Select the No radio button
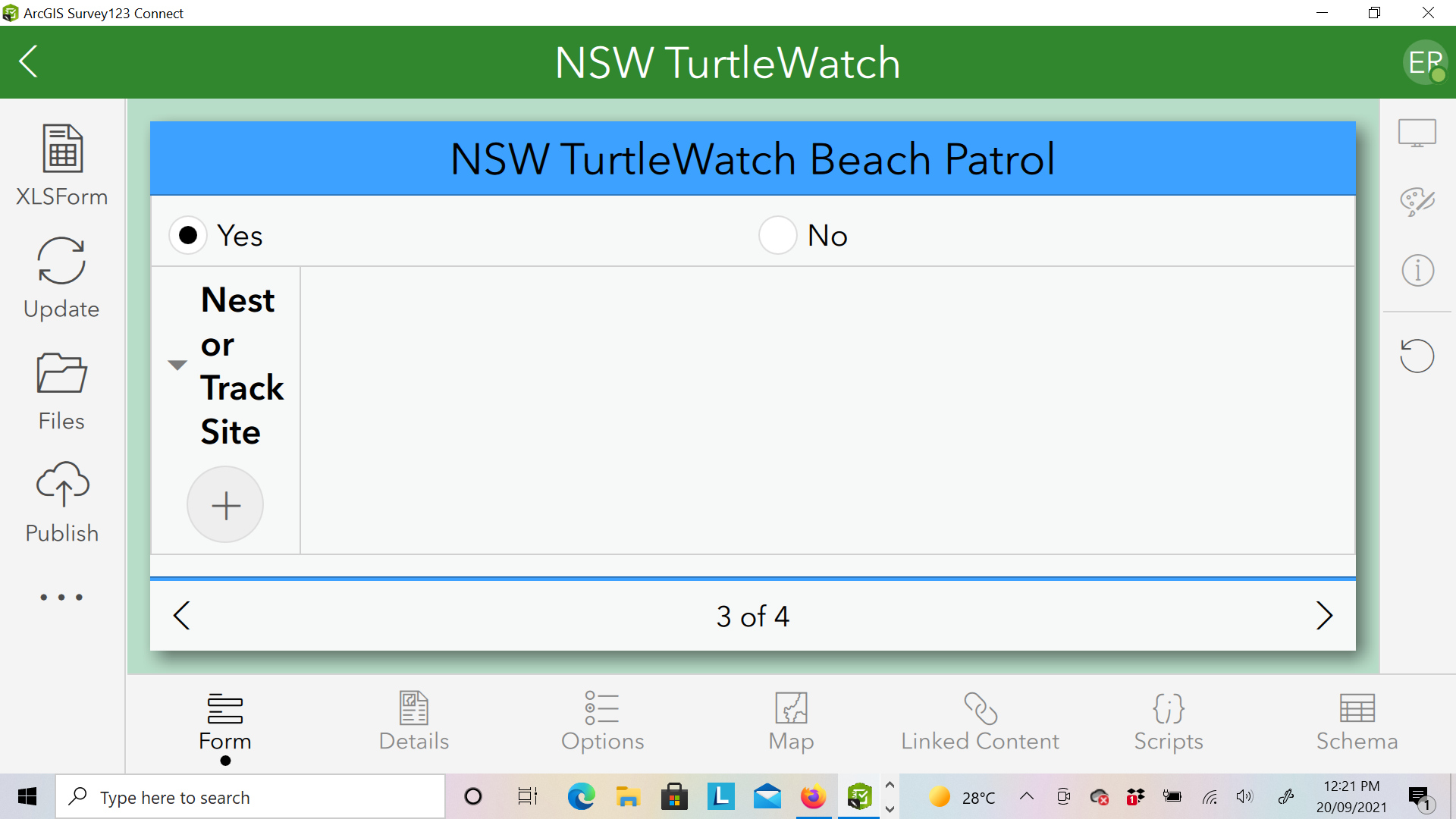This screenshot has height=819, width=1456. 777,235
